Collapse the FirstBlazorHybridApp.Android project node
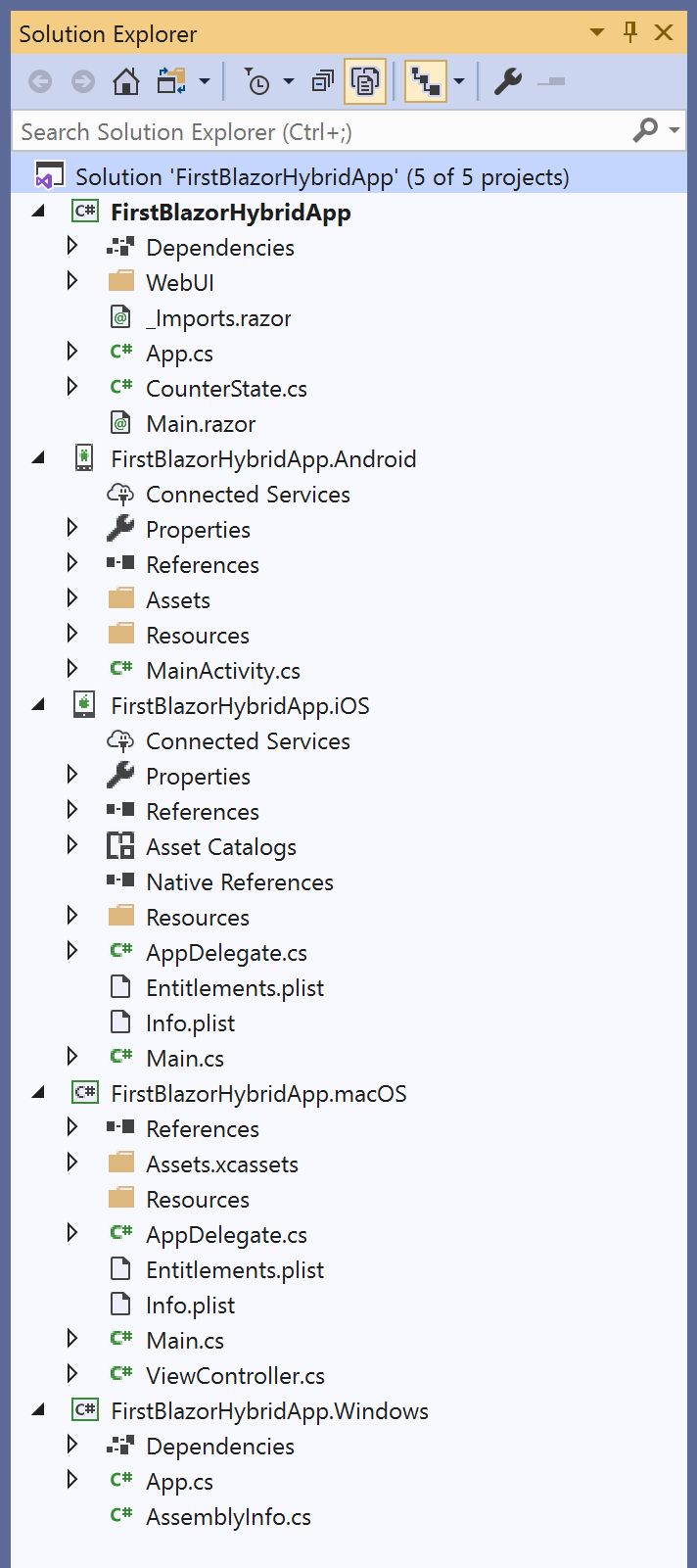This screenshot has width=697, height=1568. (x=38, y=457)
